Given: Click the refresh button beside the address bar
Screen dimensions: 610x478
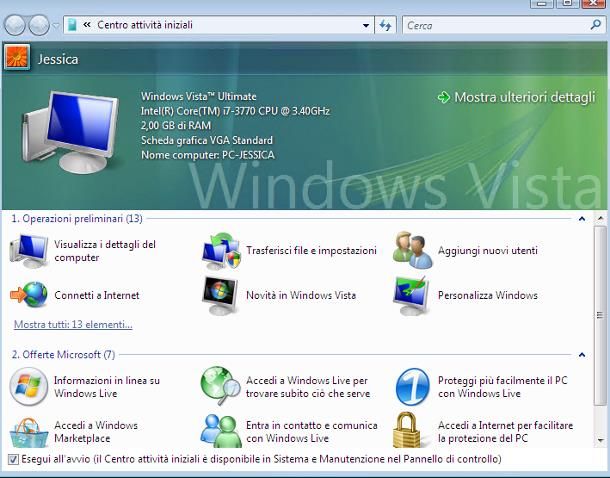Looking at the screenshot, I should coord(385,25).
